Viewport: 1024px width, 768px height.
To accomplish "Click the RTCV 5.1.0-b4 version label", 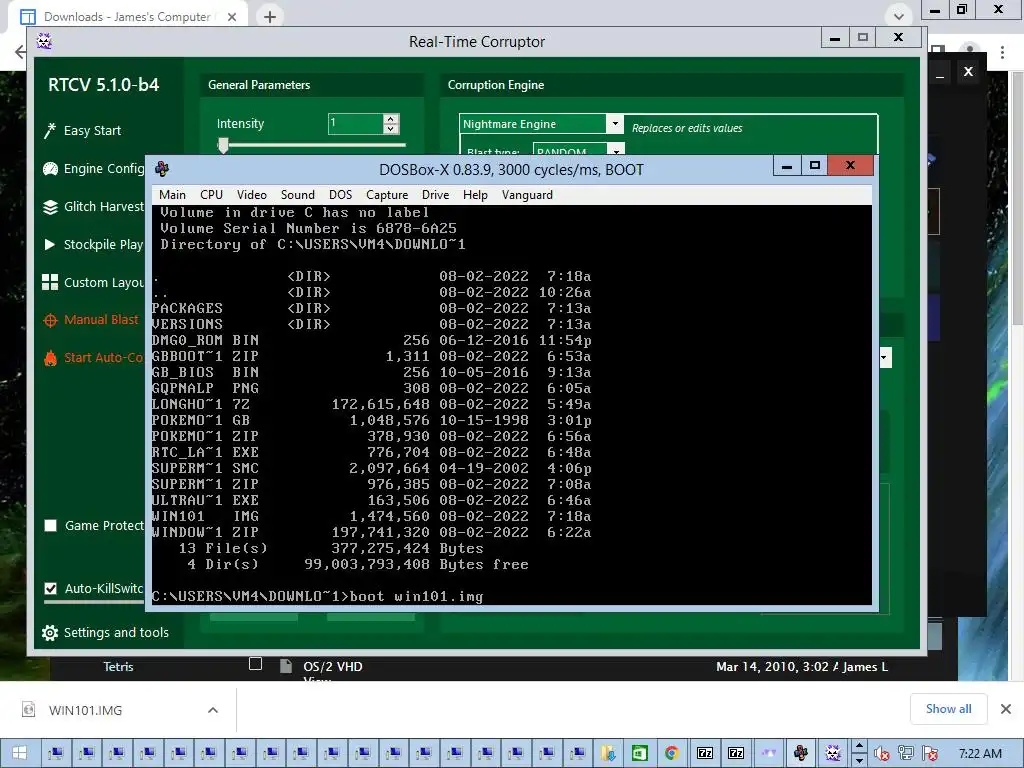I will pyautogui.click(x=103, y=84).
